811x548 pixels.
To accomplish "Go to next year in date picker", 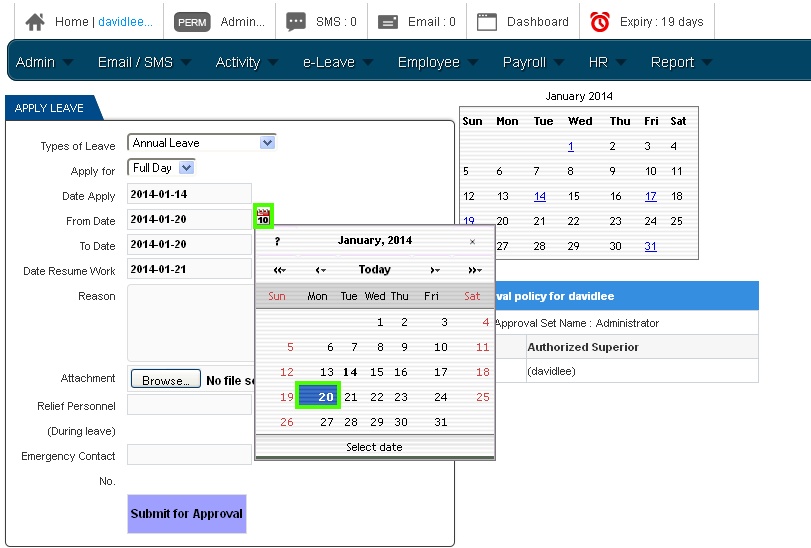I will pyautogui.click(x=475, y=270).
